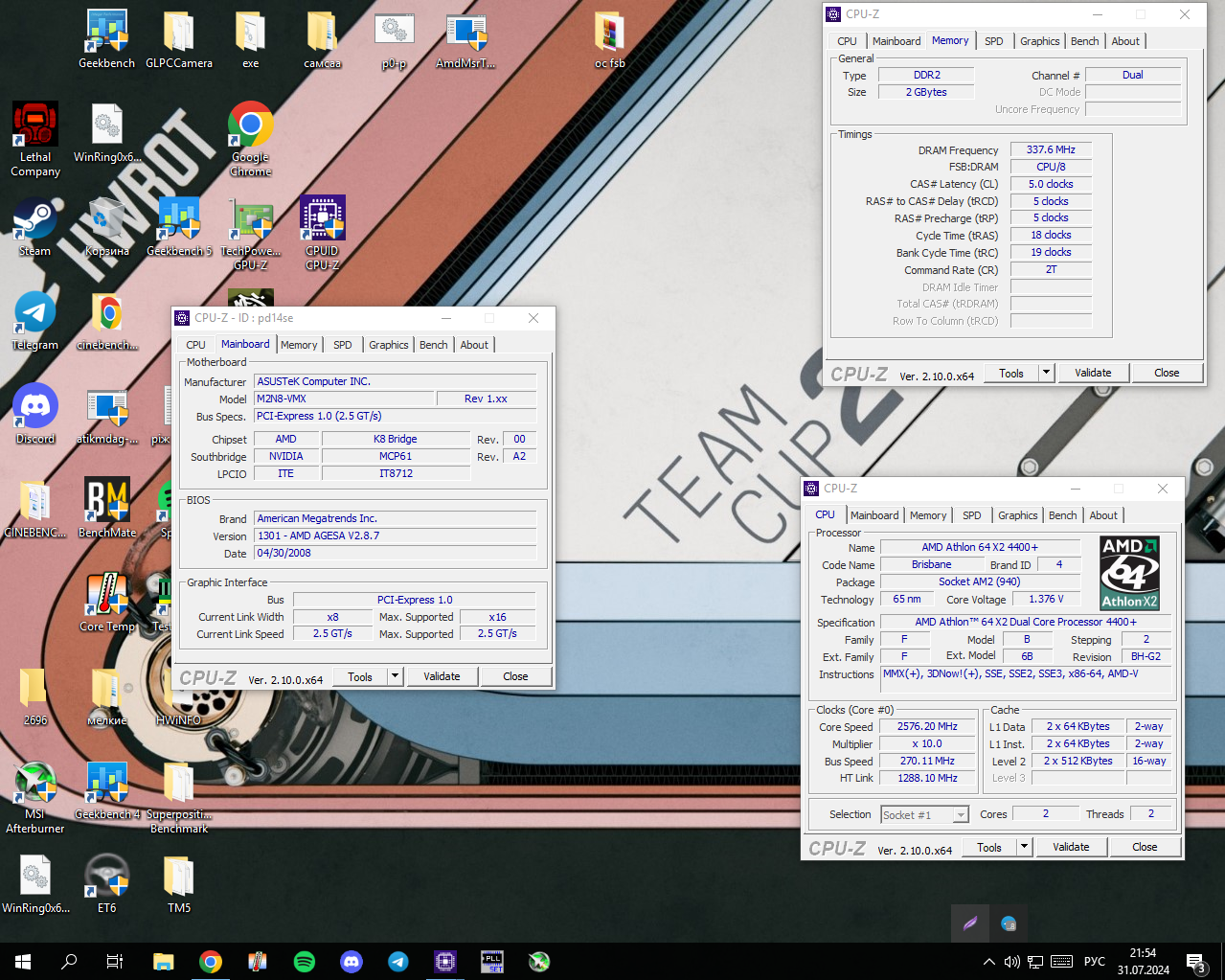Open the Telegram desktop shortcut

pos(35,321)
